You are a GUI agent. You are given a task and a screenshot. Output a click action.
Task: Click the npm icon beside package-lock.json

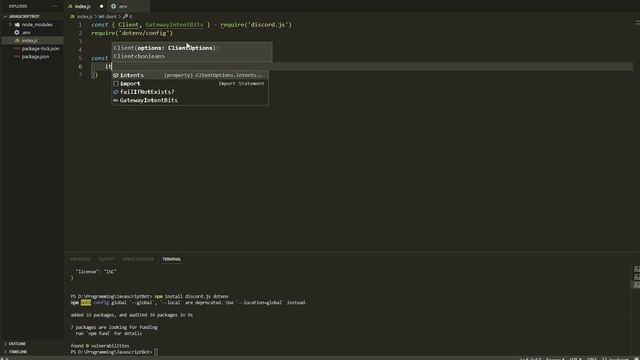[x=17, y=49]
